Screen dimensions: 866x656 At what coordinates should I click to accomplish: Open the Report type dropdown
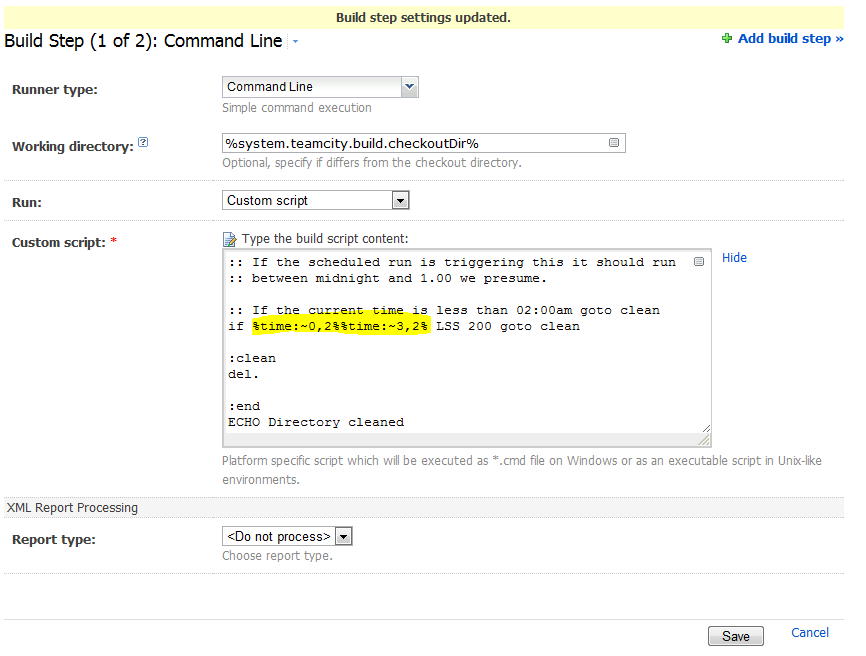point(287,536)
